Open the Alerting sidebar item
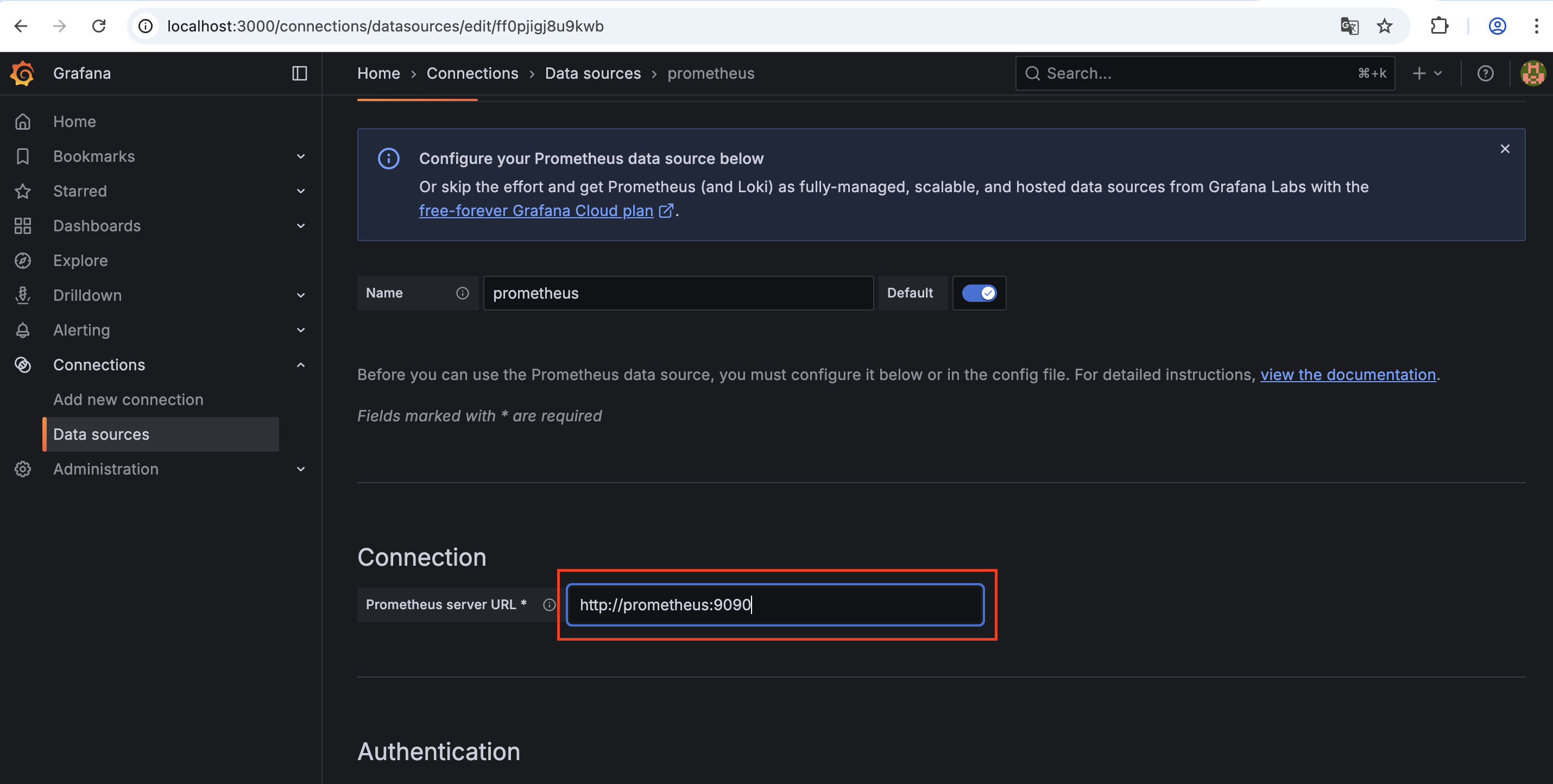The image size is (1553, 784). coord(81,330)
